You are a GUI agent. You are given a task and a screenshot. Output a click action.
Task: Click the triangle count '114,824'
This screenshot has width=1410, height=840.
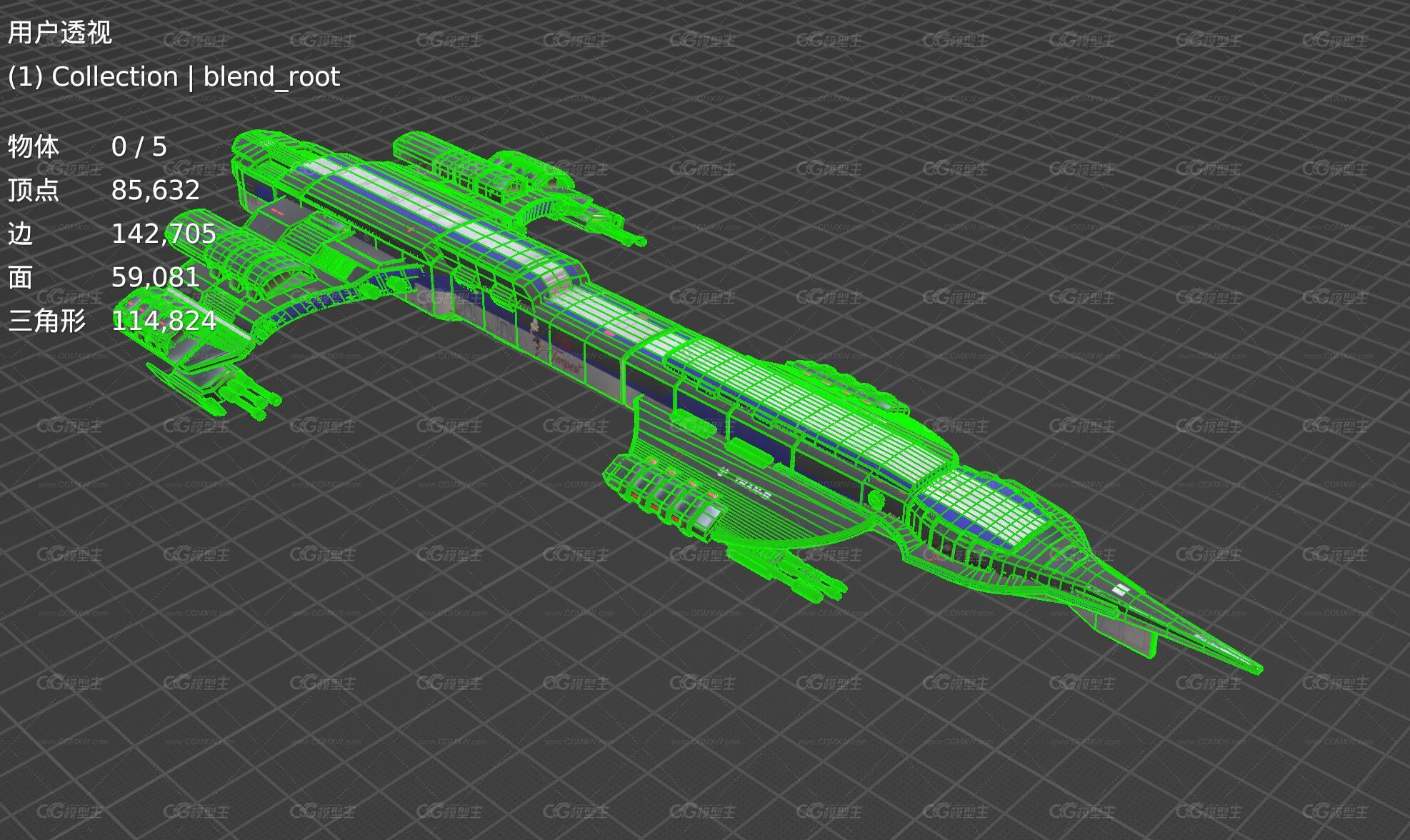coord(164,321)
